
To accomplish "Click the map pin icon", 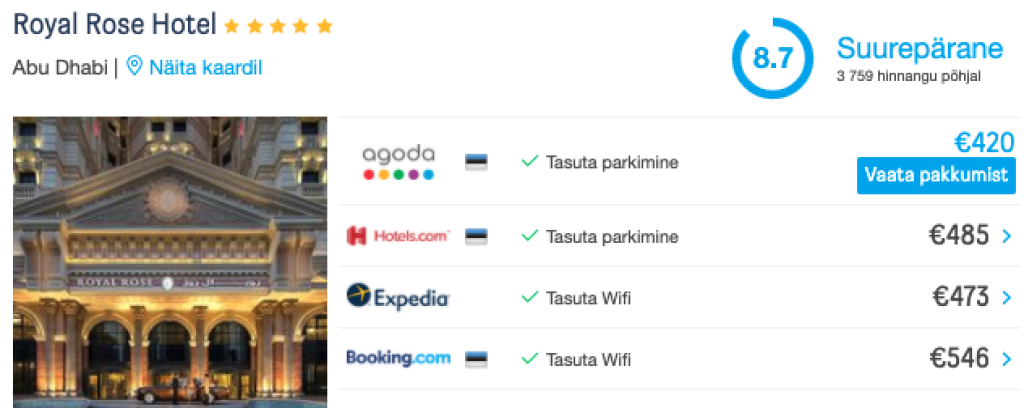I will pyautogui.click(x=135, y=67).
